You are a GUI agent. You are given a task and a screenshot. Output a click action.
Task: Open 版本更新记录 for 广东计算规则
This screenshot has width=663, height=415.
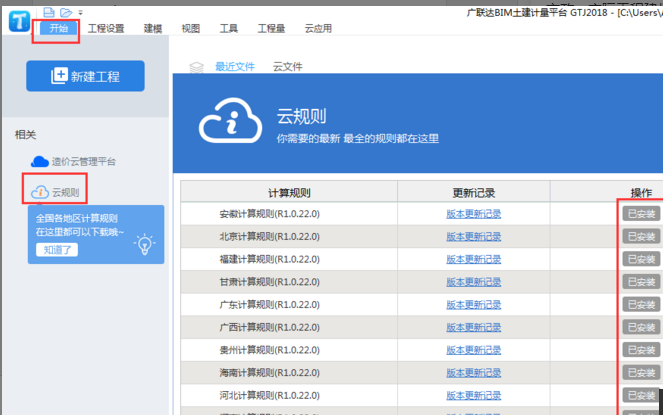(474, 305)
